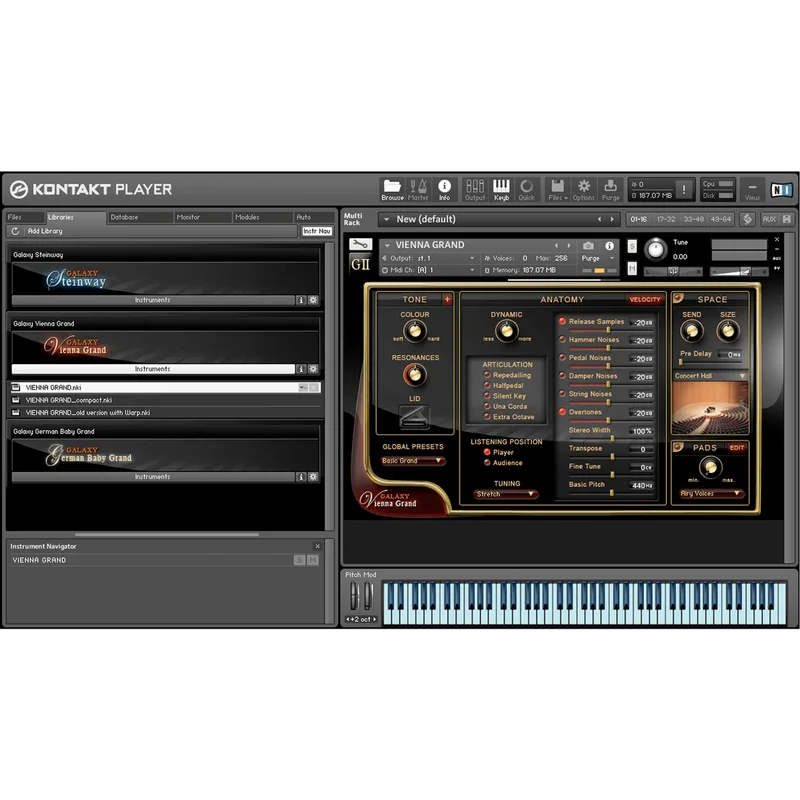This screenshot has height=800, width=800.
Task: Adjust the Stereo Width slider
Action: tap(612, 439)
